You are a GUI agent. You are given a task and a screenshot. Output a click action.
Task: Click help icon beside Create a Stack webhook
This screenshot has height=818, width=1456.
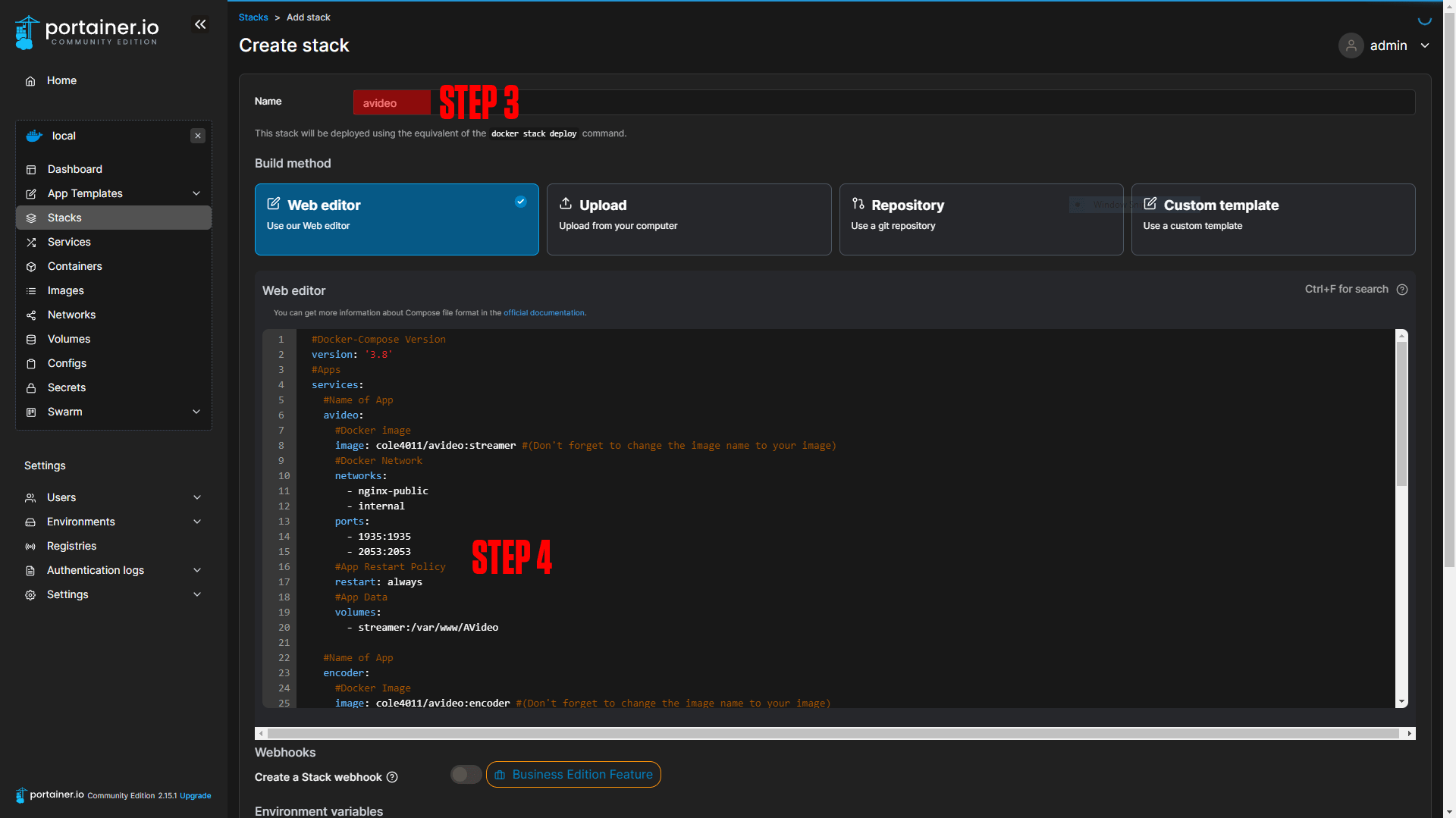(392, 777)
